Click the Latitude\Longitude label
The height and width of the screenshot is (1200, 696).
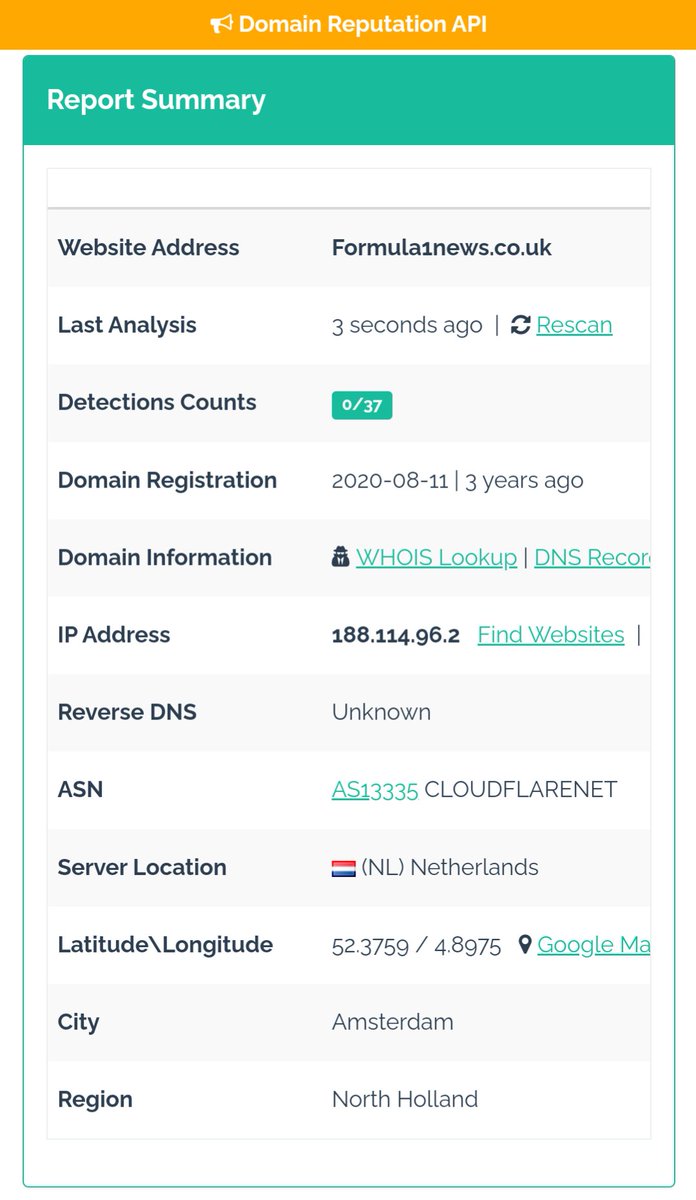165,945
